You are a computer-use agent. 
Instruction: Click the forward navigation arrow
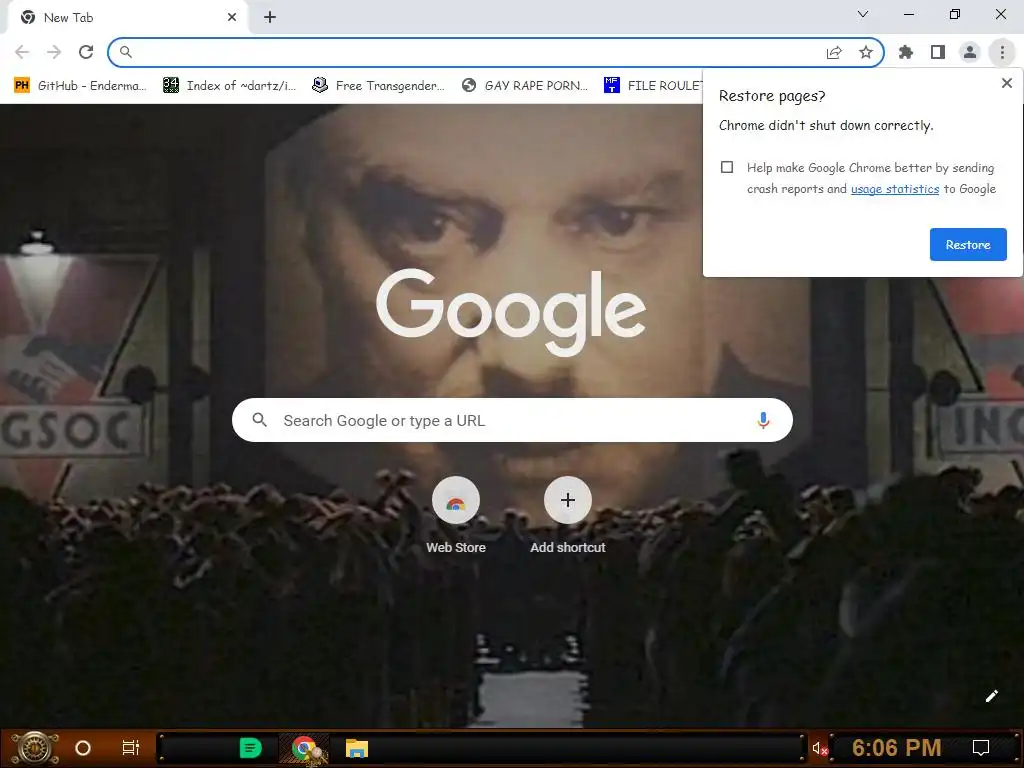pos(54,52)
